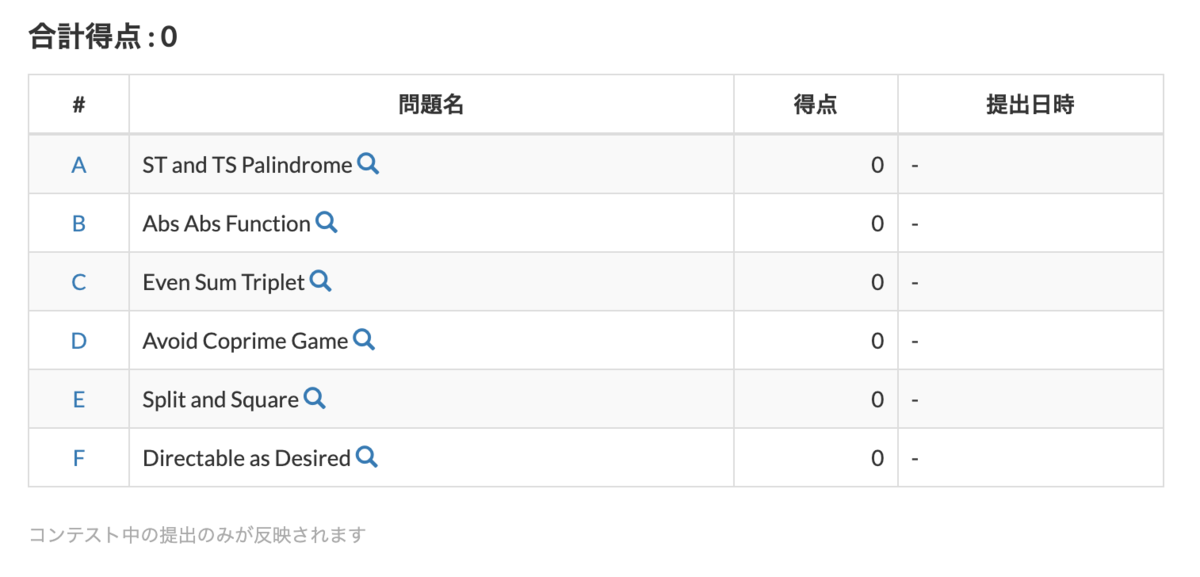The image size is (1200, 577).
Task: Open problem A via its letter link
Action: pyautogui.click(x=78, y=165)
